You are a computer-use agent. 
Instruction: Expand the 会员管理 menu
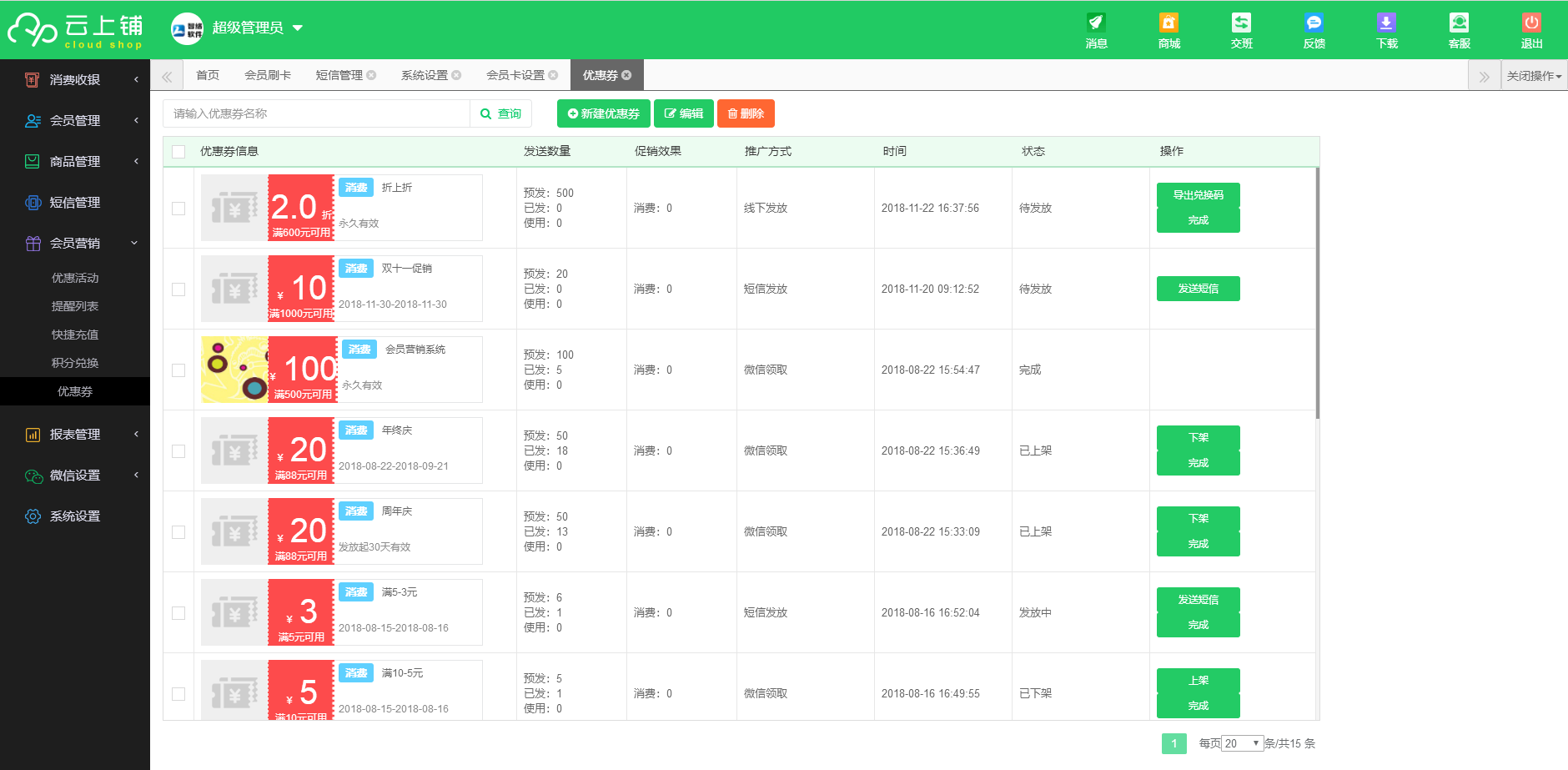point(136,120)
